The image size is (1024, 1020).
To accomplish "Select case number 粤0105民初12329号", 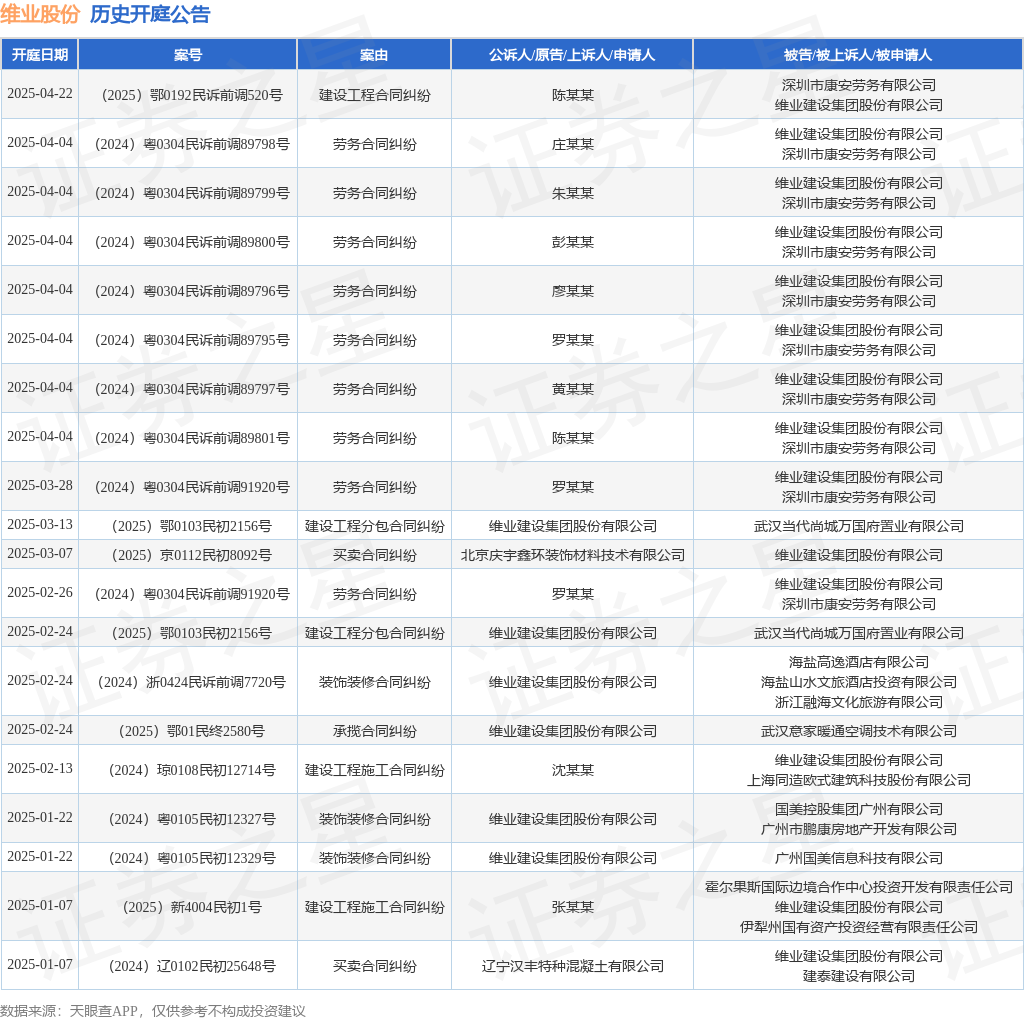I will 192,859.
